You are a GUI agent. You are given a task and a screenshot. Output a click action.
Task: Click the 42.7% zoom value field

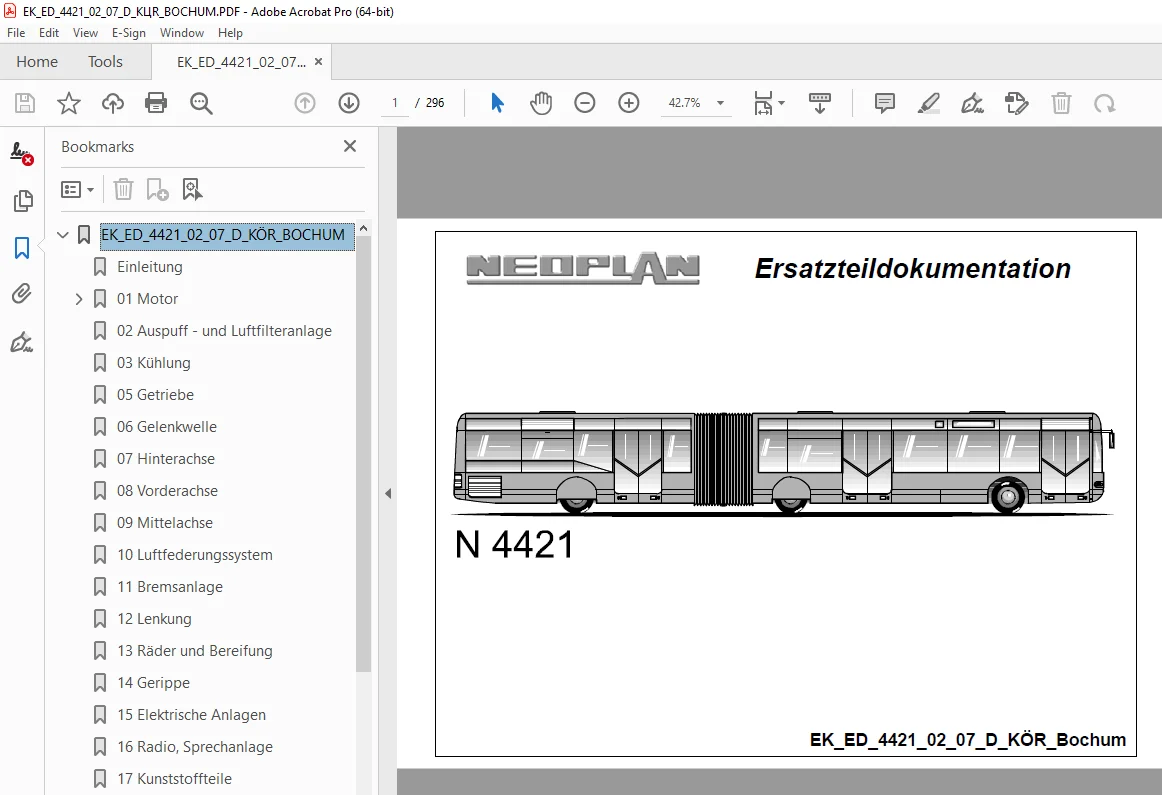(684, 103)
